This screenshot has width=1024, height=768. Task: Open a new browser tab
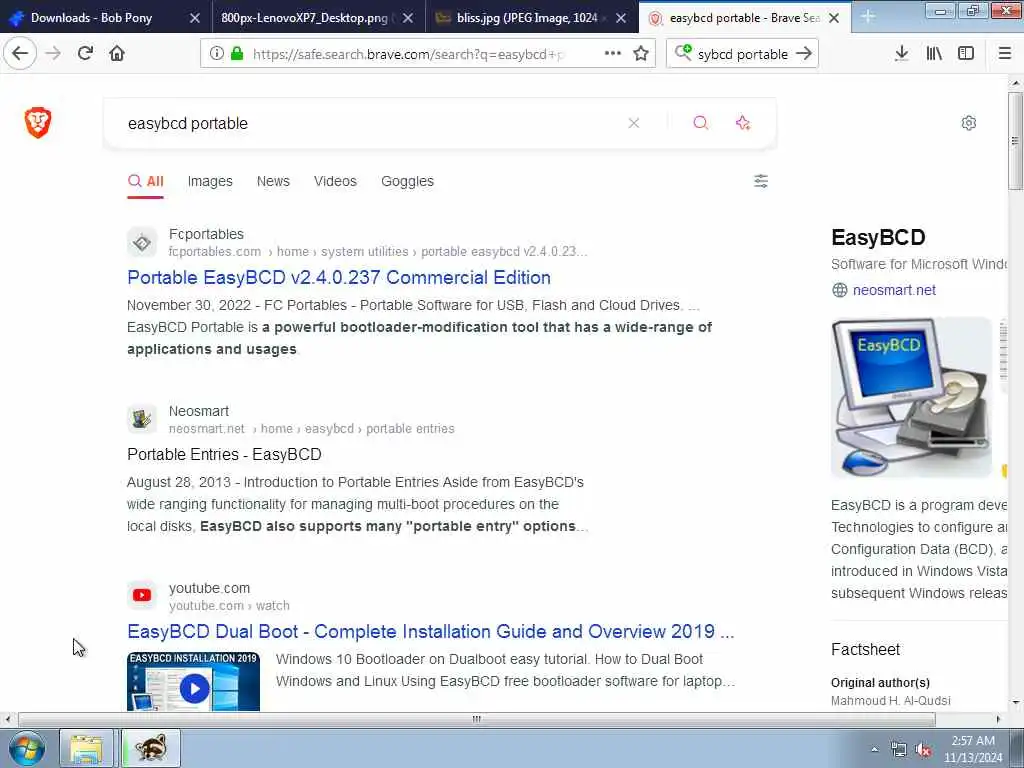pos(868,16)
